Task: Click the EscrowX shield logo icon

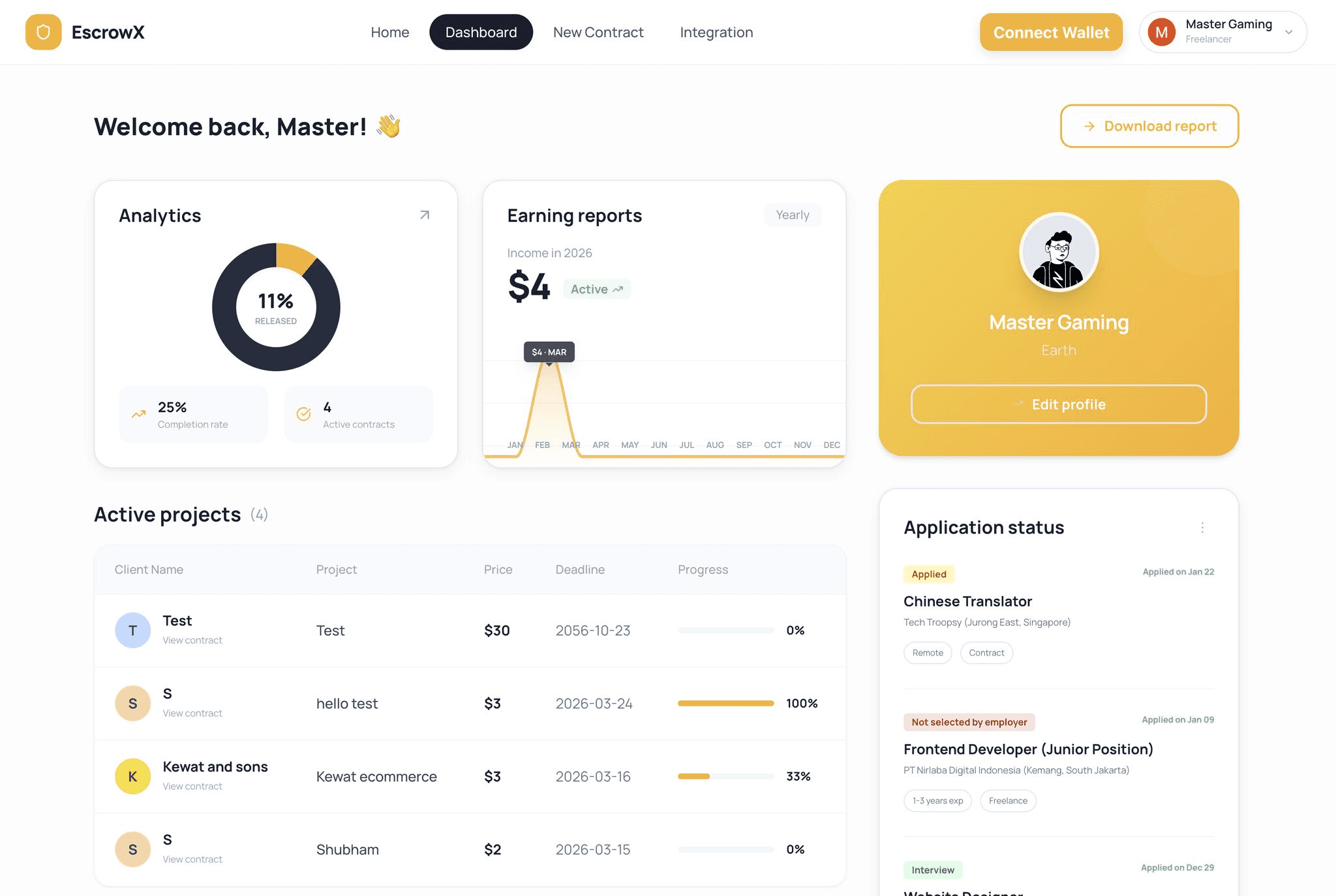Action: pyautogui.click(x=43, y=32)
